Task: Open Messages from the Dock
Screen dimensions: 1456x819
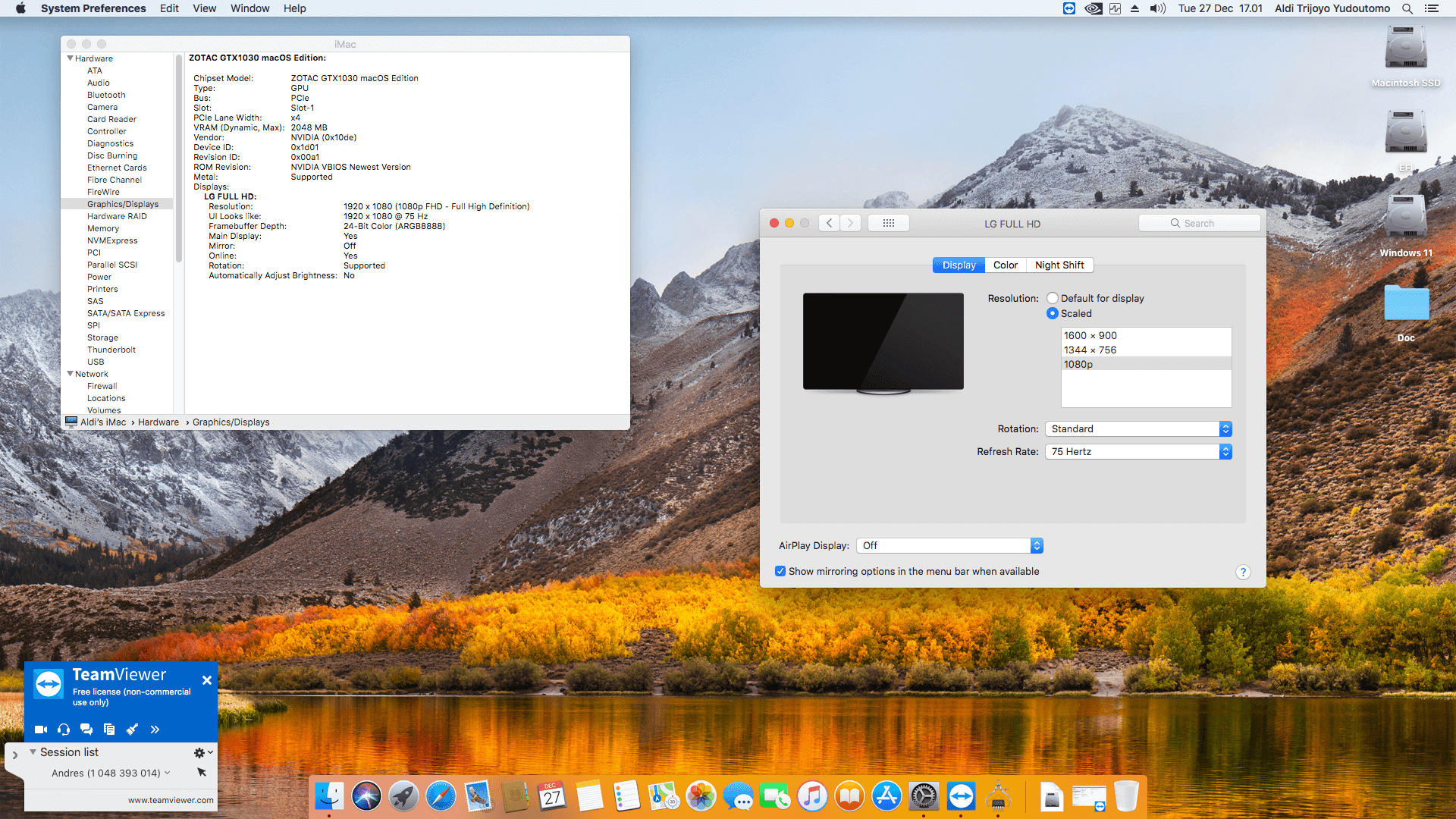Action: [738, 796]
